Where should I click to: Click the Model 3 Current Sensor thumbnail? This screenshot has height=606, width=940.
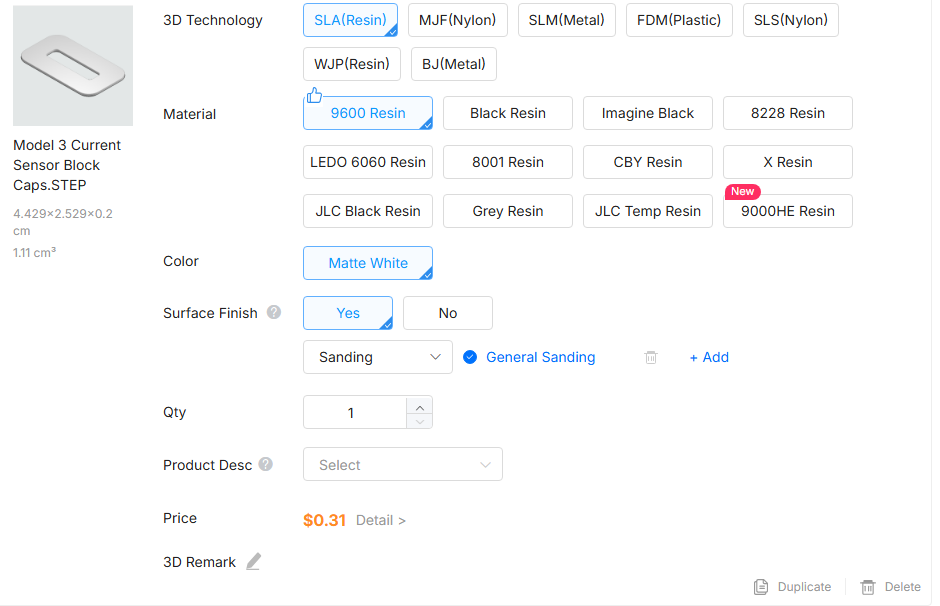click(73, 65)
